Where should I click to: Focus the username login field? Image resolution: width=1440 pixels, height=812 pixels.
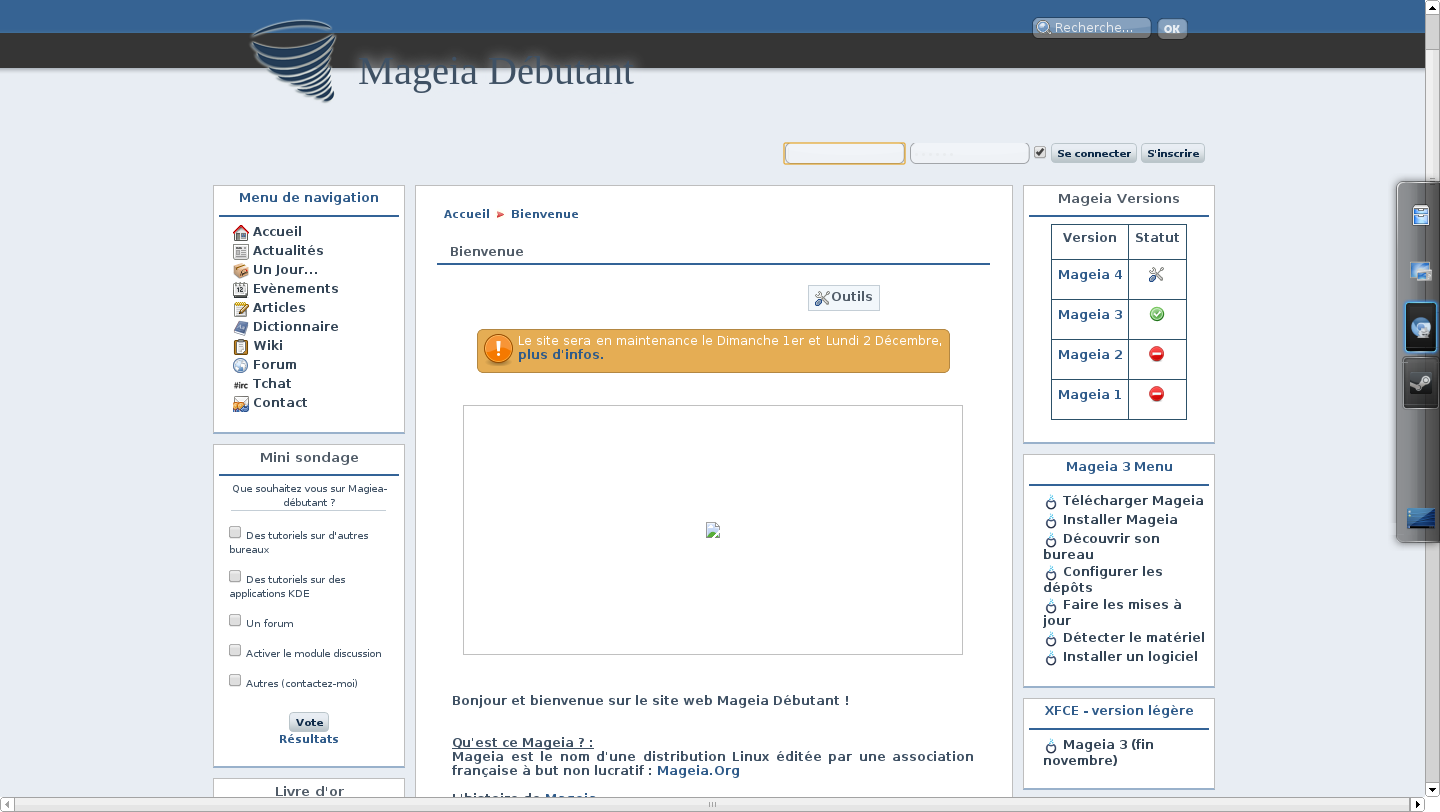coord(844,153)
